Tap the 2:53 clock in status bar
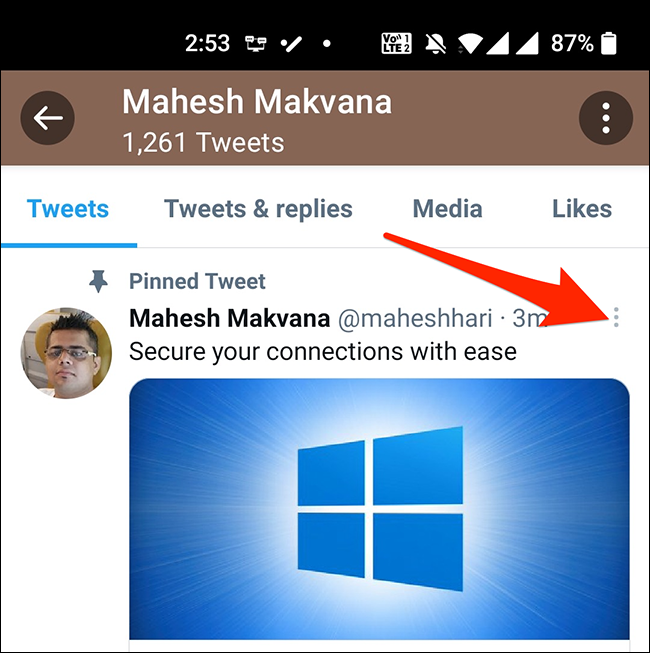This screenshot has width=650, height=653. (207, 43)
